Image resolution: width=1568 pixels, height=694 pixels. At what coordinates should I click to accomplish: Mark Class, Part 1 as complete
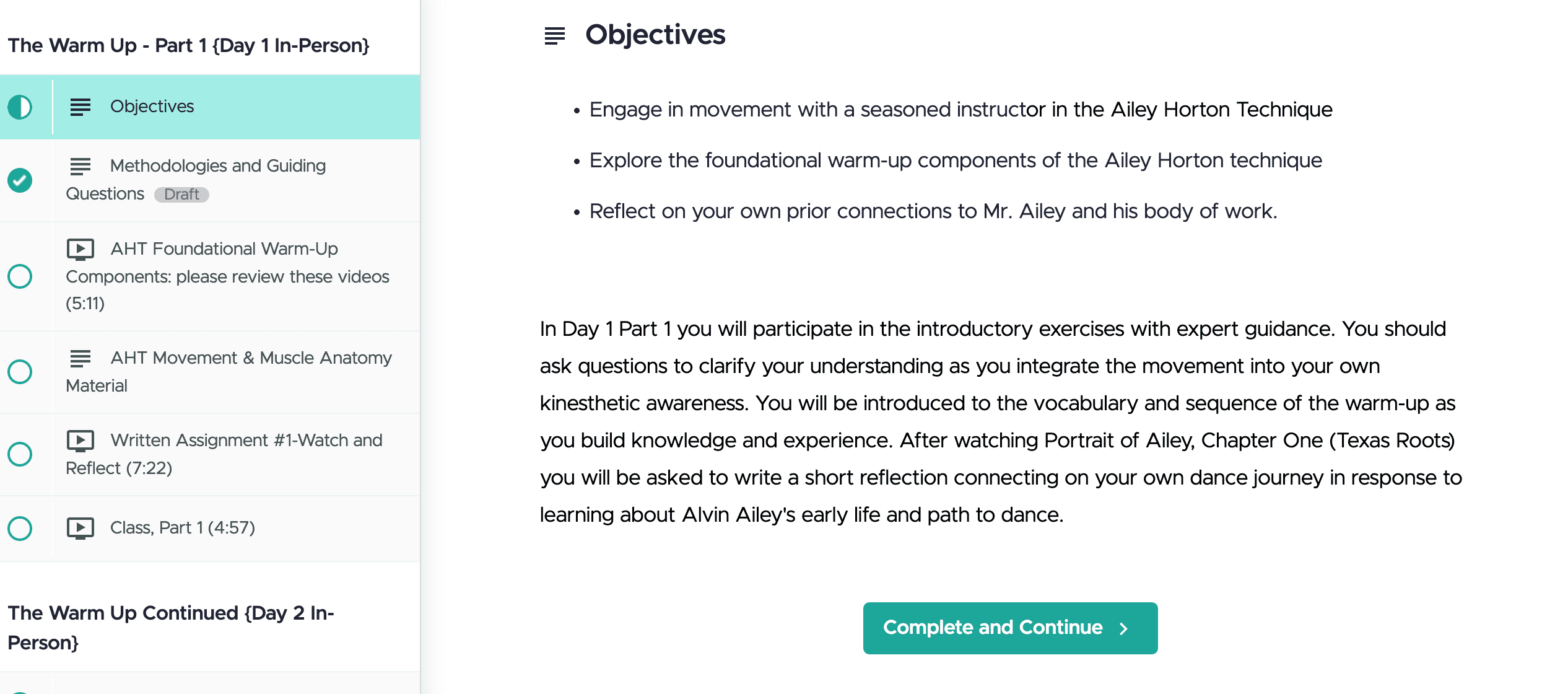pos(20,527)
